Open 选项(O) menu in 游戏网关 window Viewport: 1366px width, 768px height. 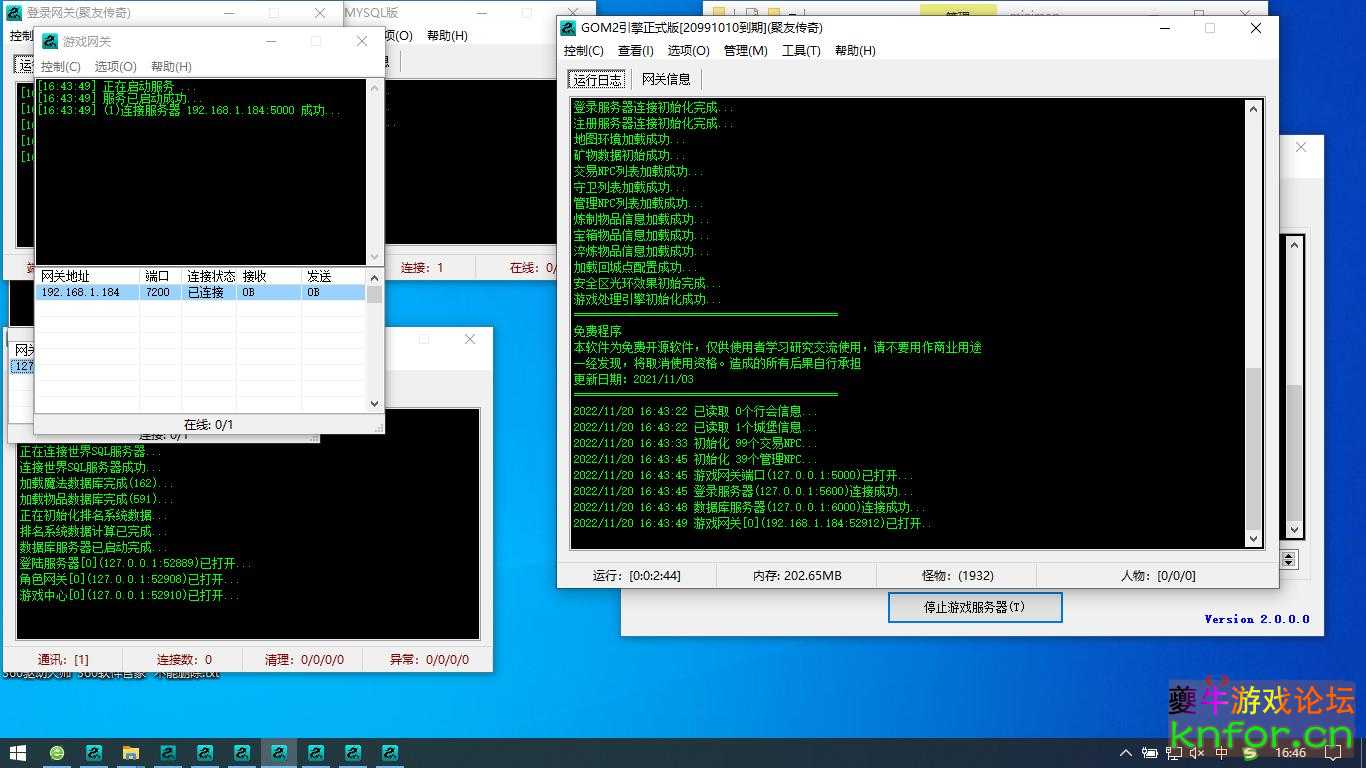coord(115,66)
